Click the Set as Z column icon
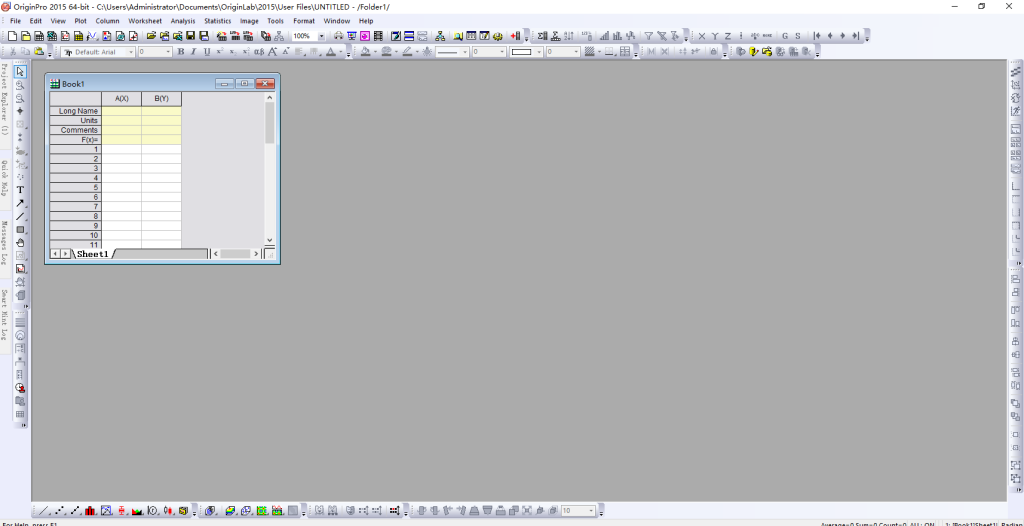This screenshot has height=526, width=1024. click(729, 36)
